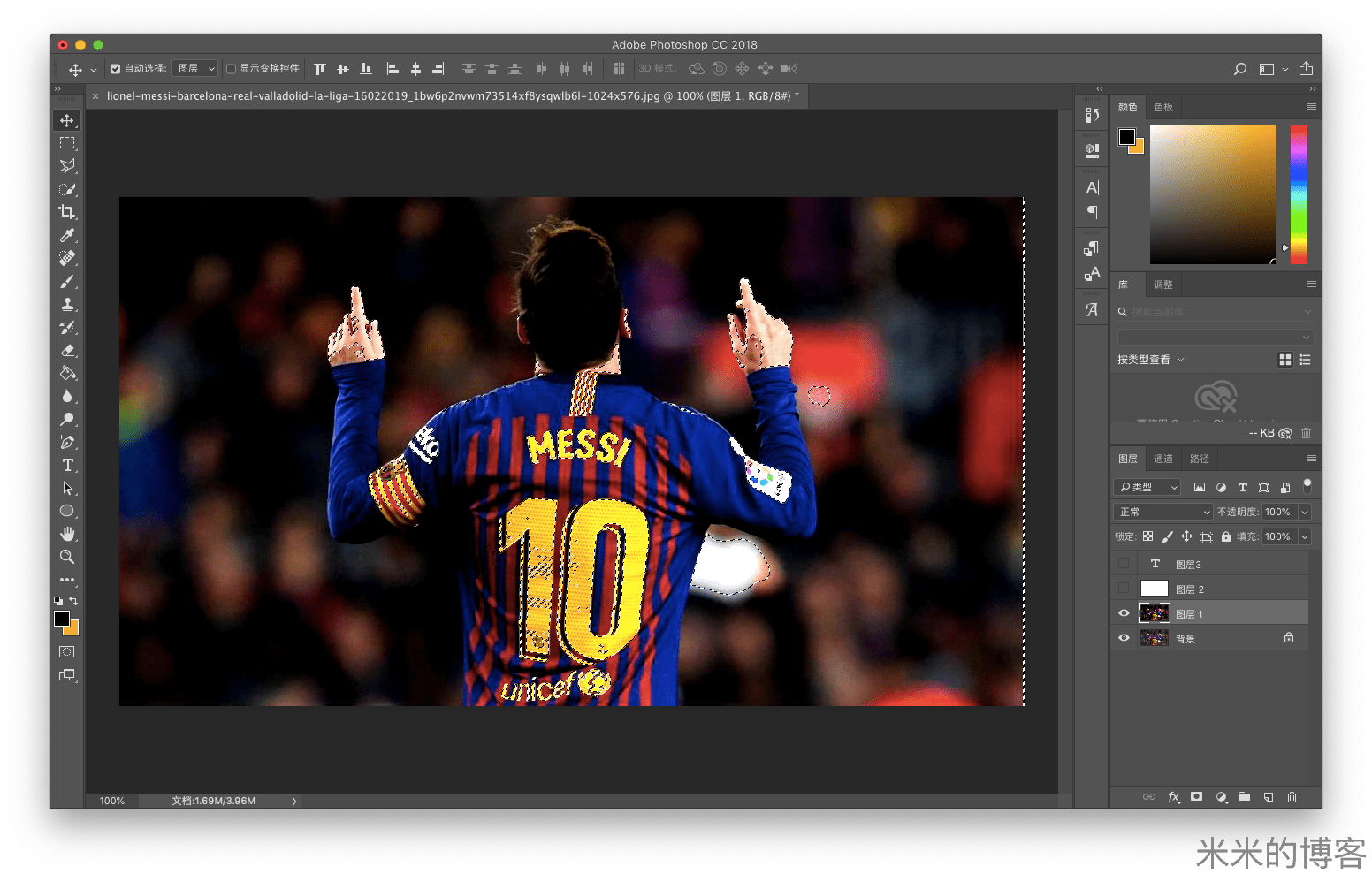Screen dimensions: 1372x874
Task: Delete layer using trash icon
Action: [x=1292, y=797]
